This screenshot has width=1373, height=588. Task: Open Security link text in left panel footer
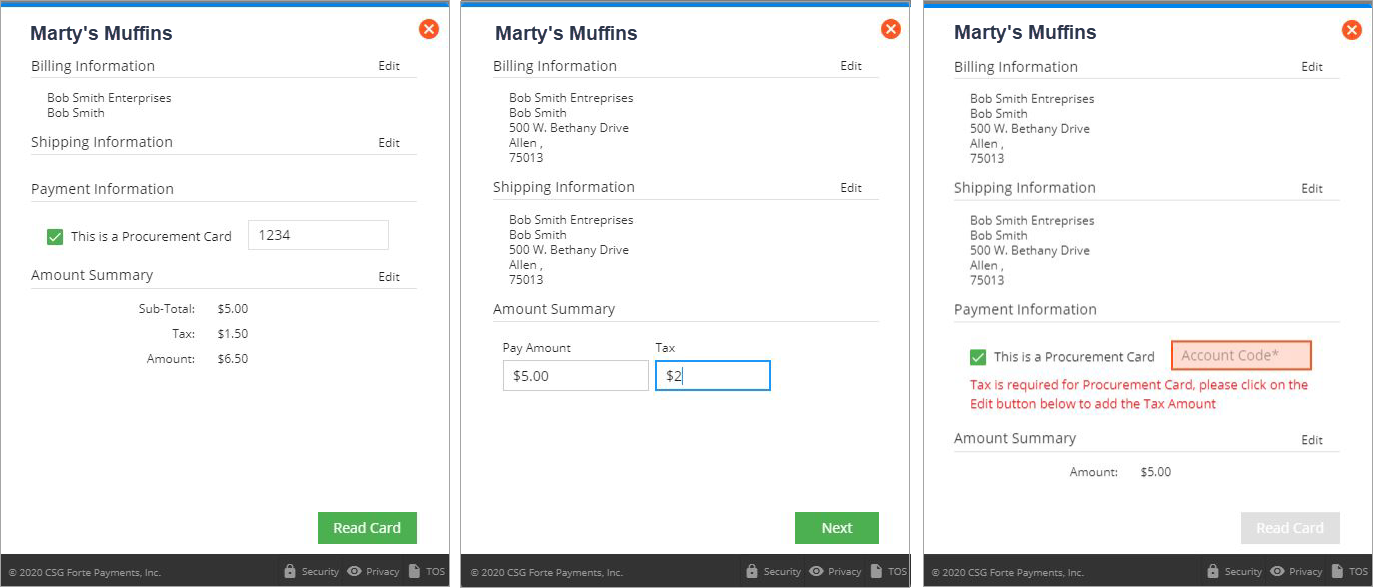click(x=321, y=572)
